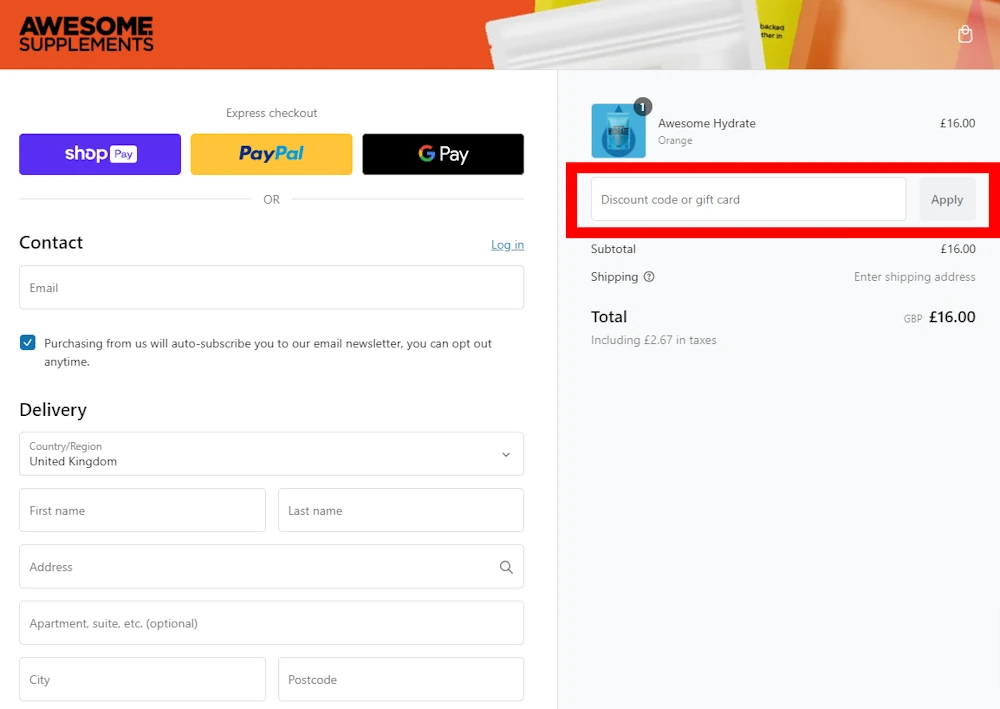1000x709 pixels.
Task: Click the shipping help question mark icon
Action: point(649,277)
